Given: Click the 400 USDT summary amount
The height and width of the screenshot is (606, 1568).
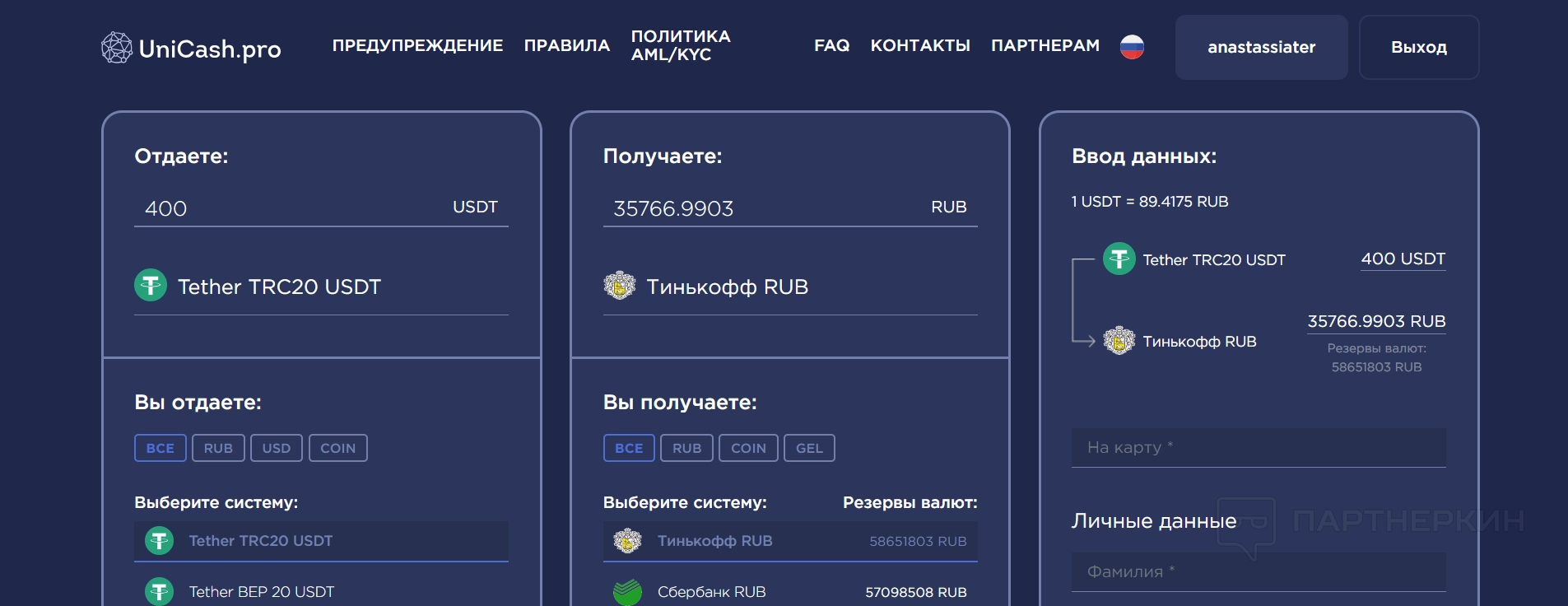Looking at the screenshot, I should [1403, 259].
